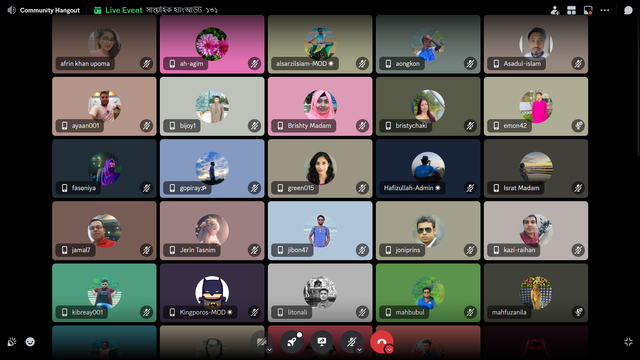
Task: Open the invite members icon
Action: [554, 10]
